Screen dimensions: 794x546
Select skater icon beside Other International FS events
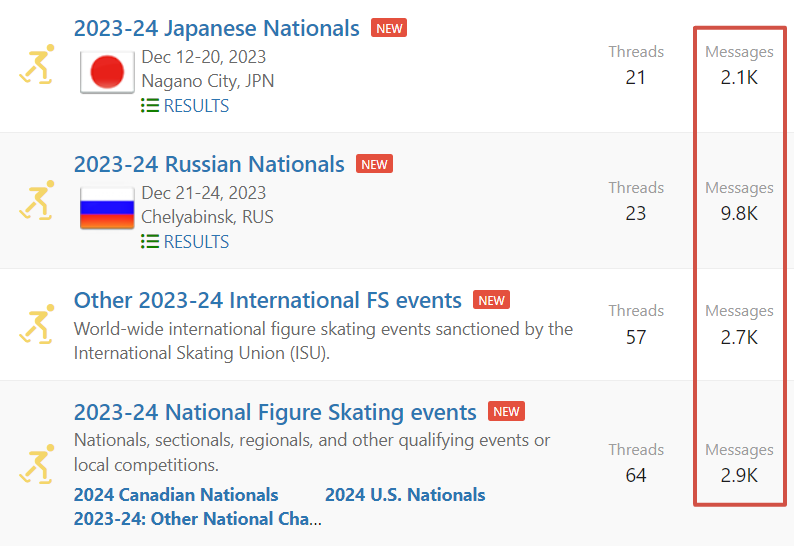pyautogui.click(x=36, y=325)
